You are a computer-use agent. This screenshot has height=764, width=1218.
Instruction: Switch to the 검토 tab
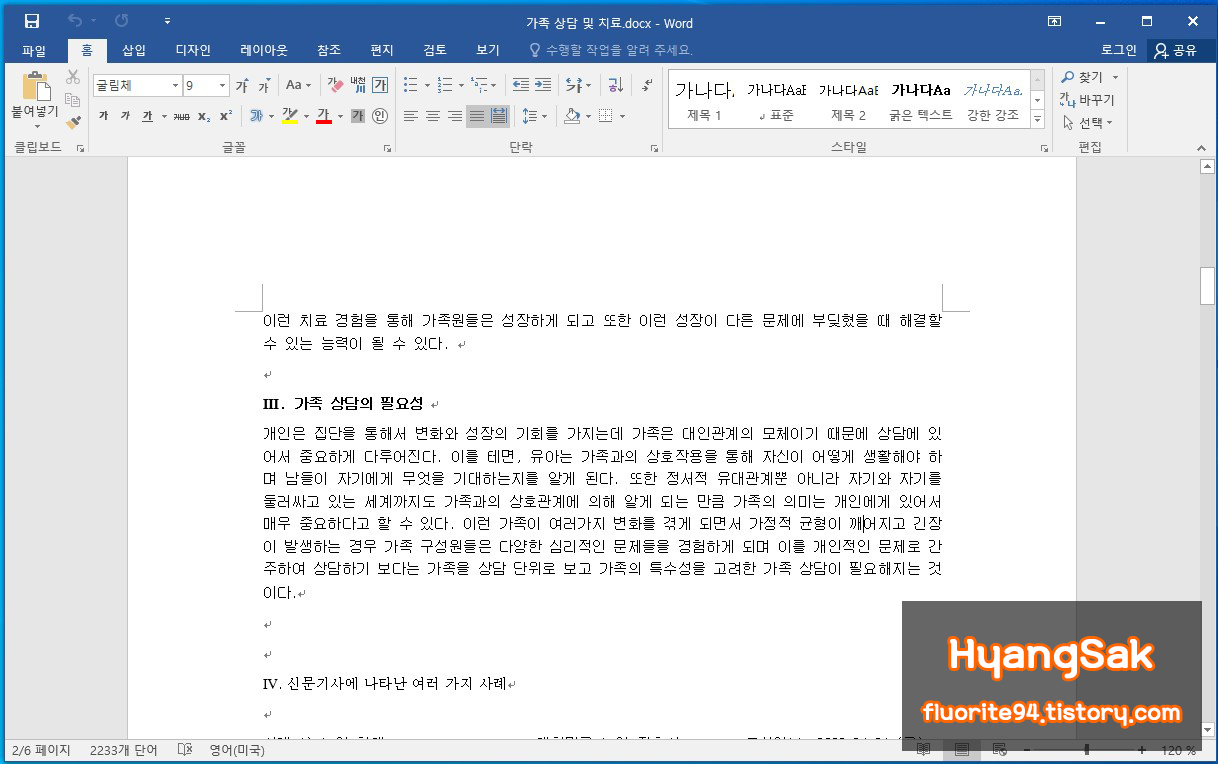pos(435,50)
